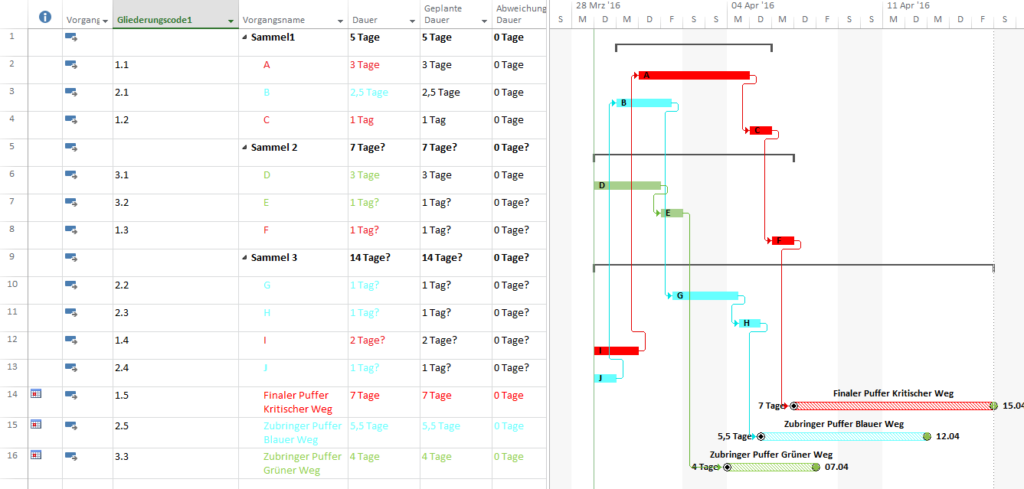Click the calendar constraint icon in row 14

[37, 394]
